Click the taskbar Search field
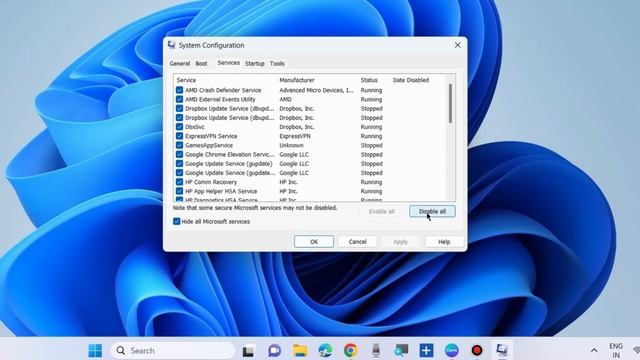This screenshot has height=360, width=640. 173,350
